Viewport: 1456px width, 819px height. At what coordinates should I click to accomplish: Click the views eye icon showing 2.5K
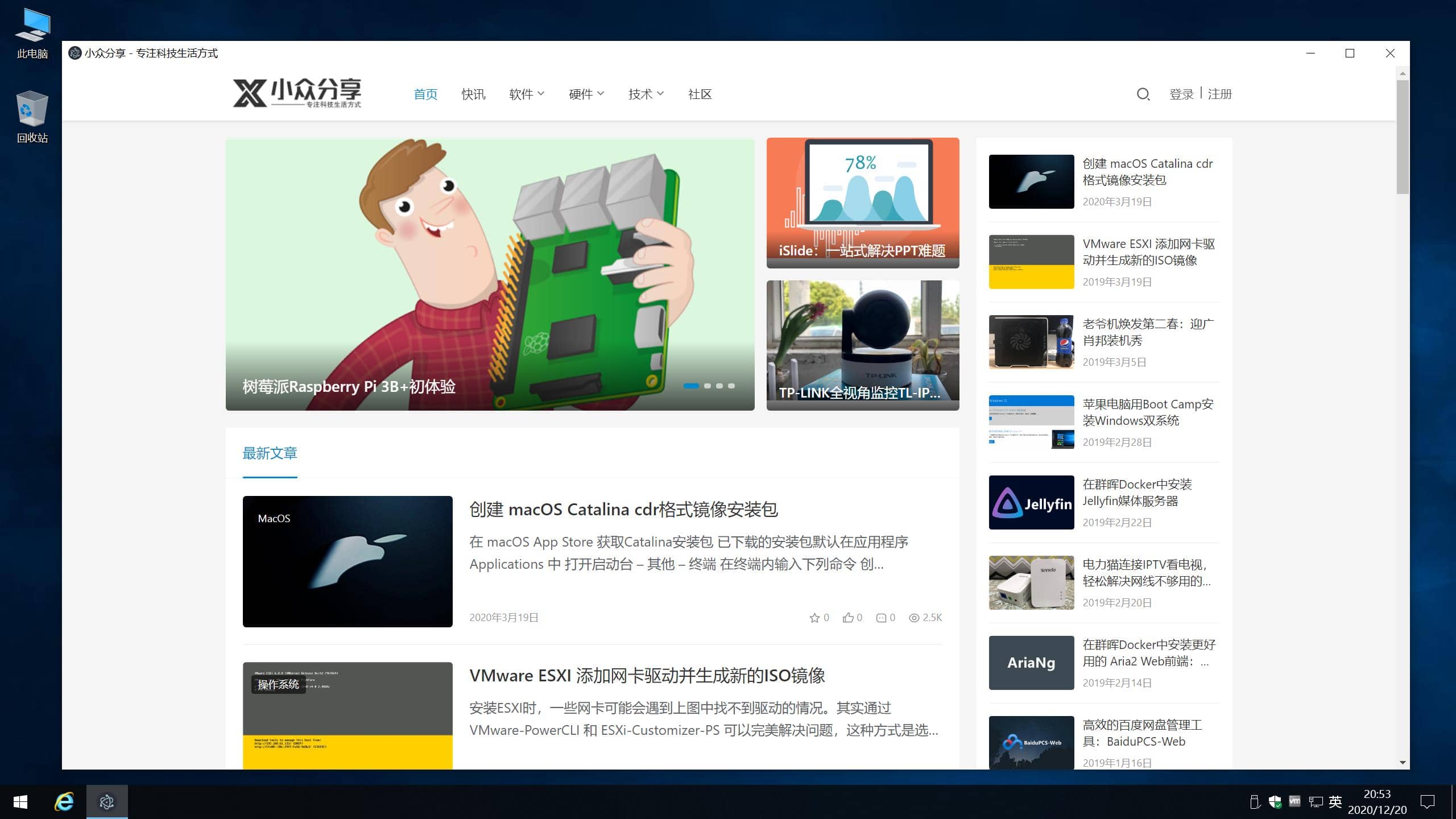point(914,618)
